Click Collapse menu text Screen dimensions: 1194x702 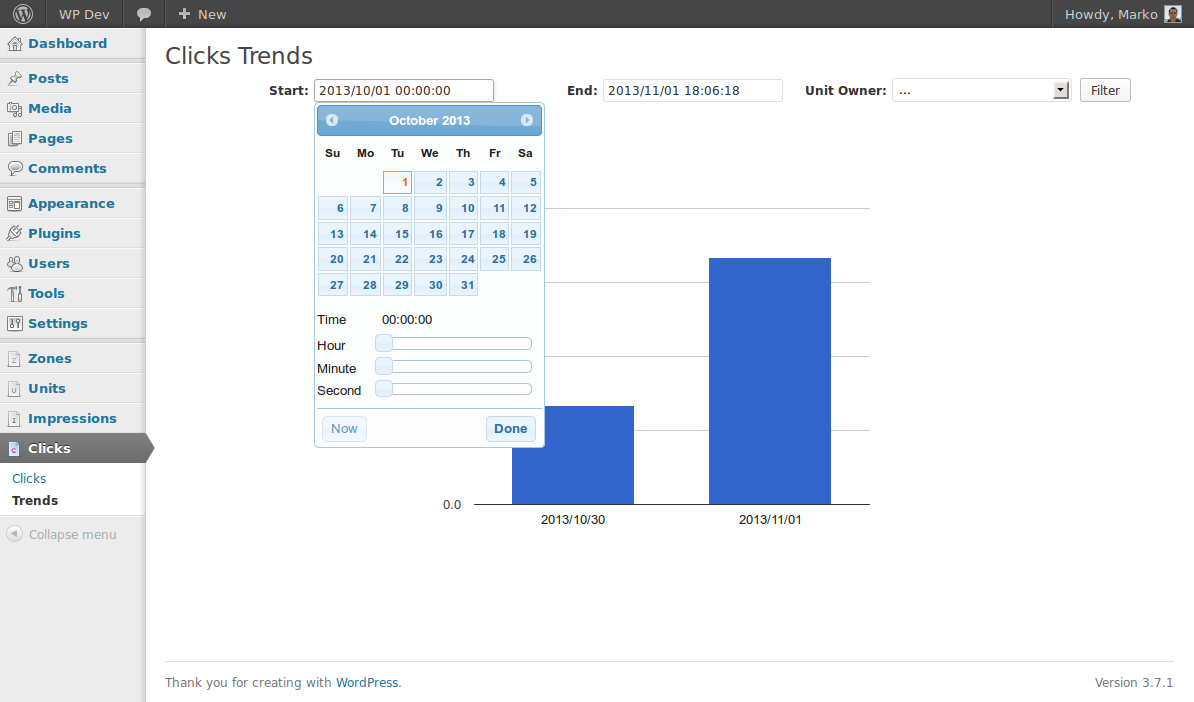(x=72, y=534)
